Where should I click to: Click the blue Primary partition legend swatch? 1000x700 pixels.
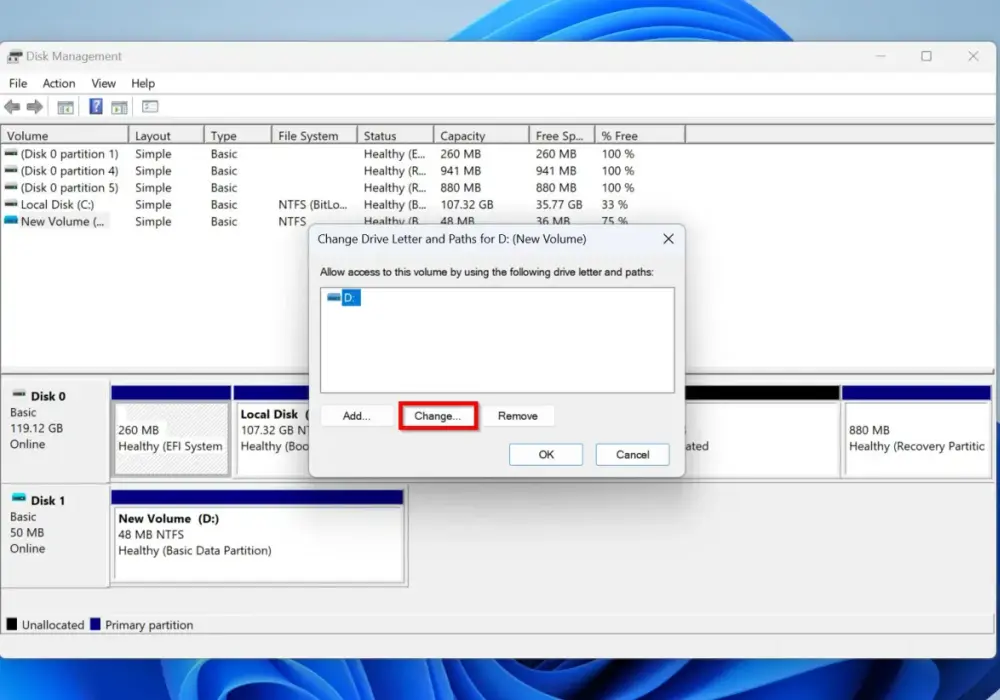[96, 624]
